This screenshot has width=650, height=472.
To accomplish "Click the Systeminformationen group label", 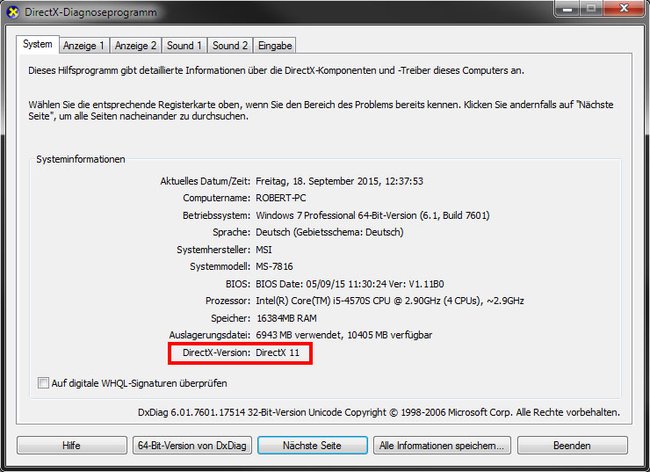I will click(80, 159).
